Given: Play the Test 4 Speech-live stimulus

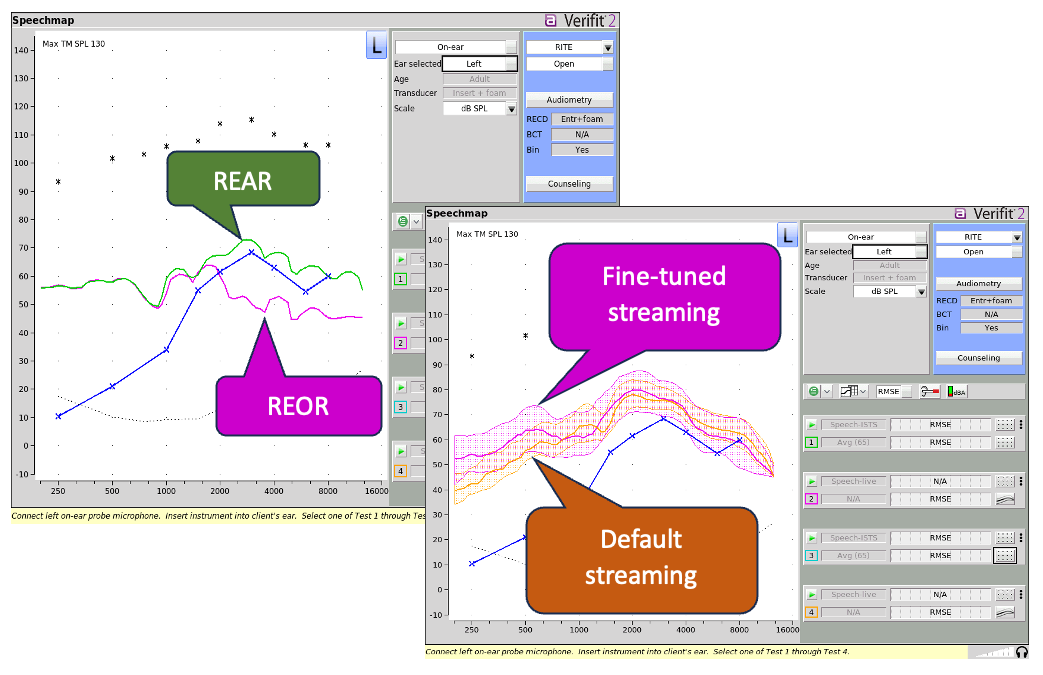Looking at the screenshot, I should (x=812, y=595).
